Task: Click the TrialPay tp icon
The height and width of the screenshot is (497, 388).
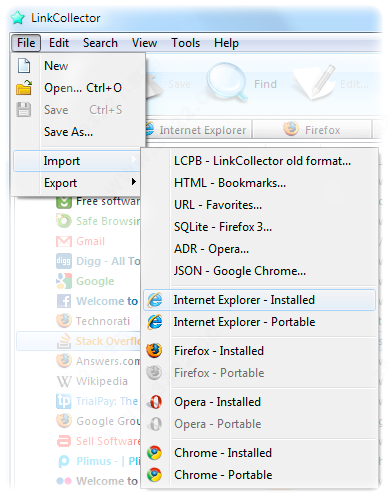Action: click(64, 401)
